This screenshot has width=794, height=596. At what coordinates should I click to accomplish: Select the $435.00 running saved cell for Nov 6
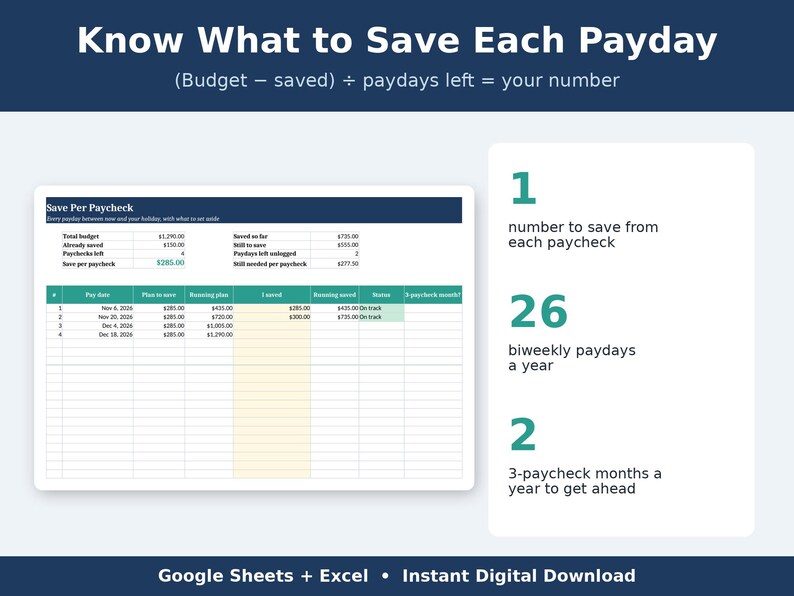[335, 308]
